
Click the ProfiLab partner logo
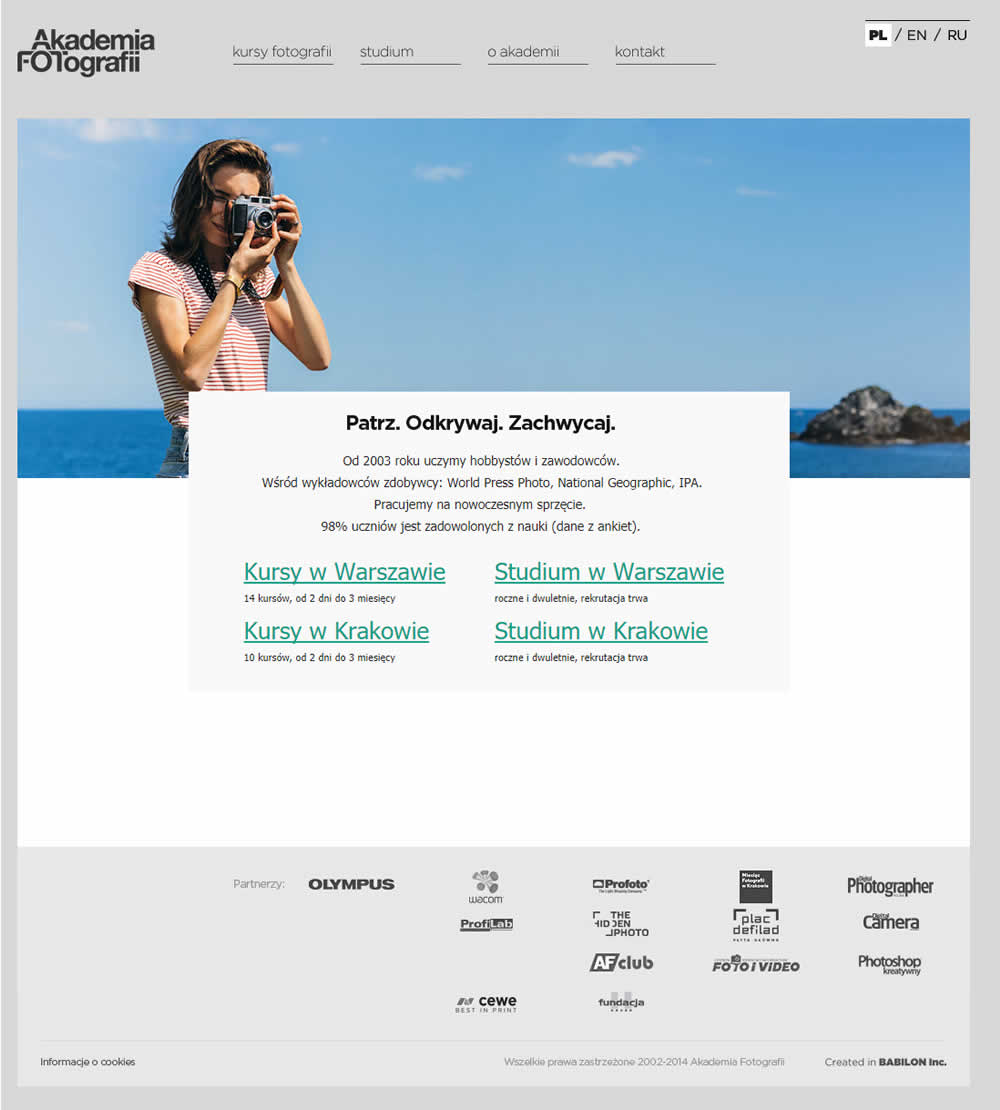click(x=486, y=925)
